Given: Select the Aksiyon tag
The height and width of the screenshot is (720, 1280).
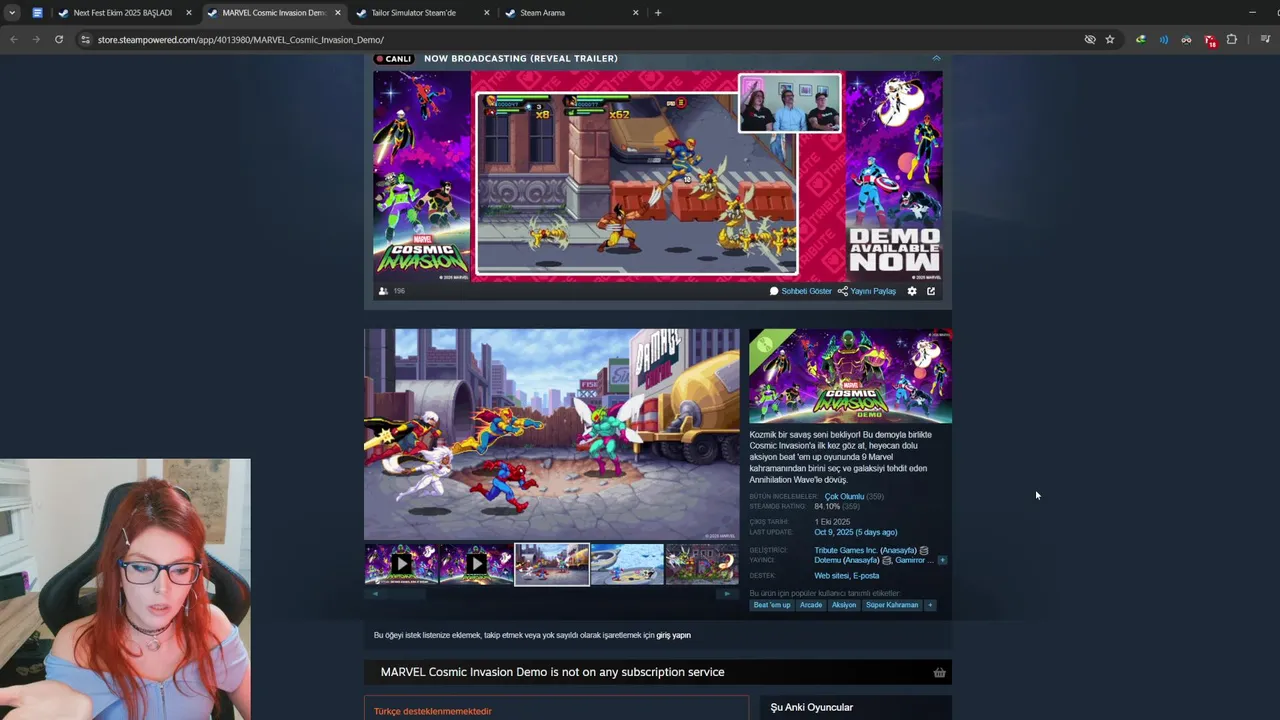Looking at the screenshot, I should [x=844, y=605].
